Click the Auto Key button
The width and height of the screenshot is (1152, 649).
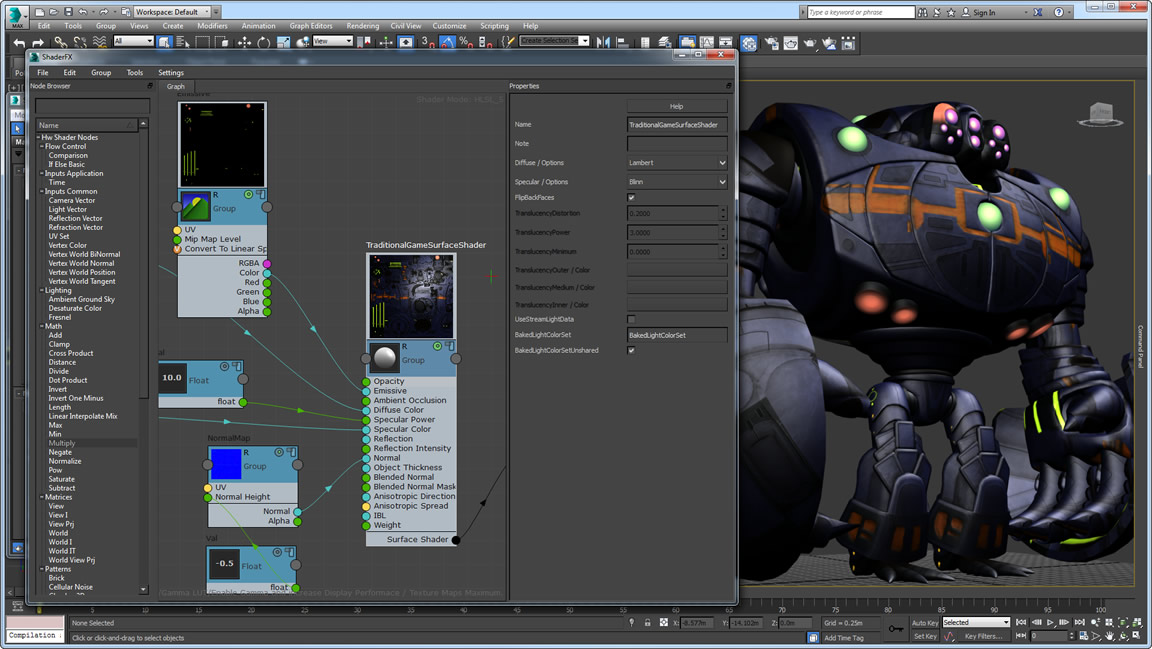925,623
